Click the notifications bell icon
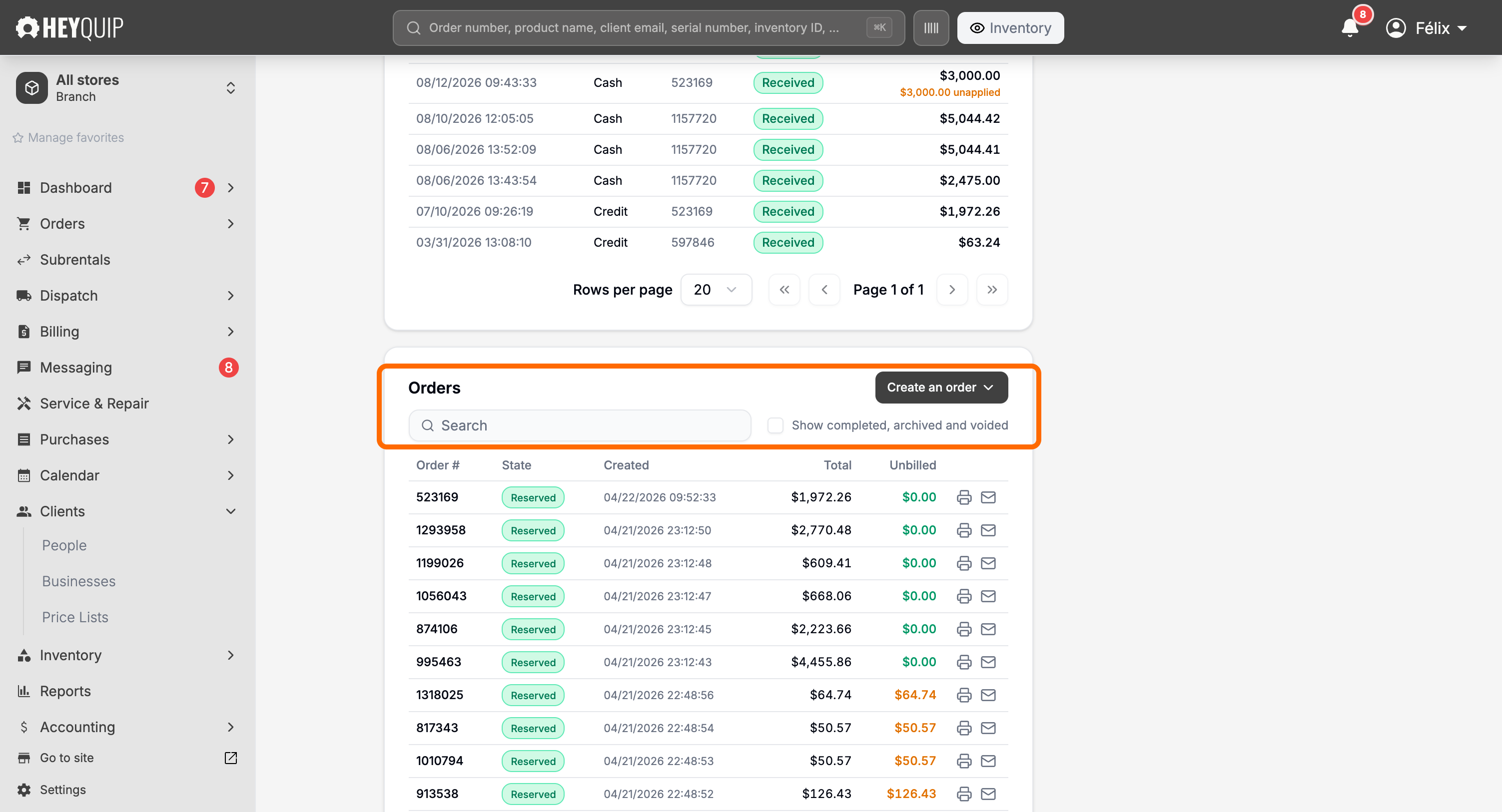The height and width of the screenshot is (812, 1502). (1350, 27)
